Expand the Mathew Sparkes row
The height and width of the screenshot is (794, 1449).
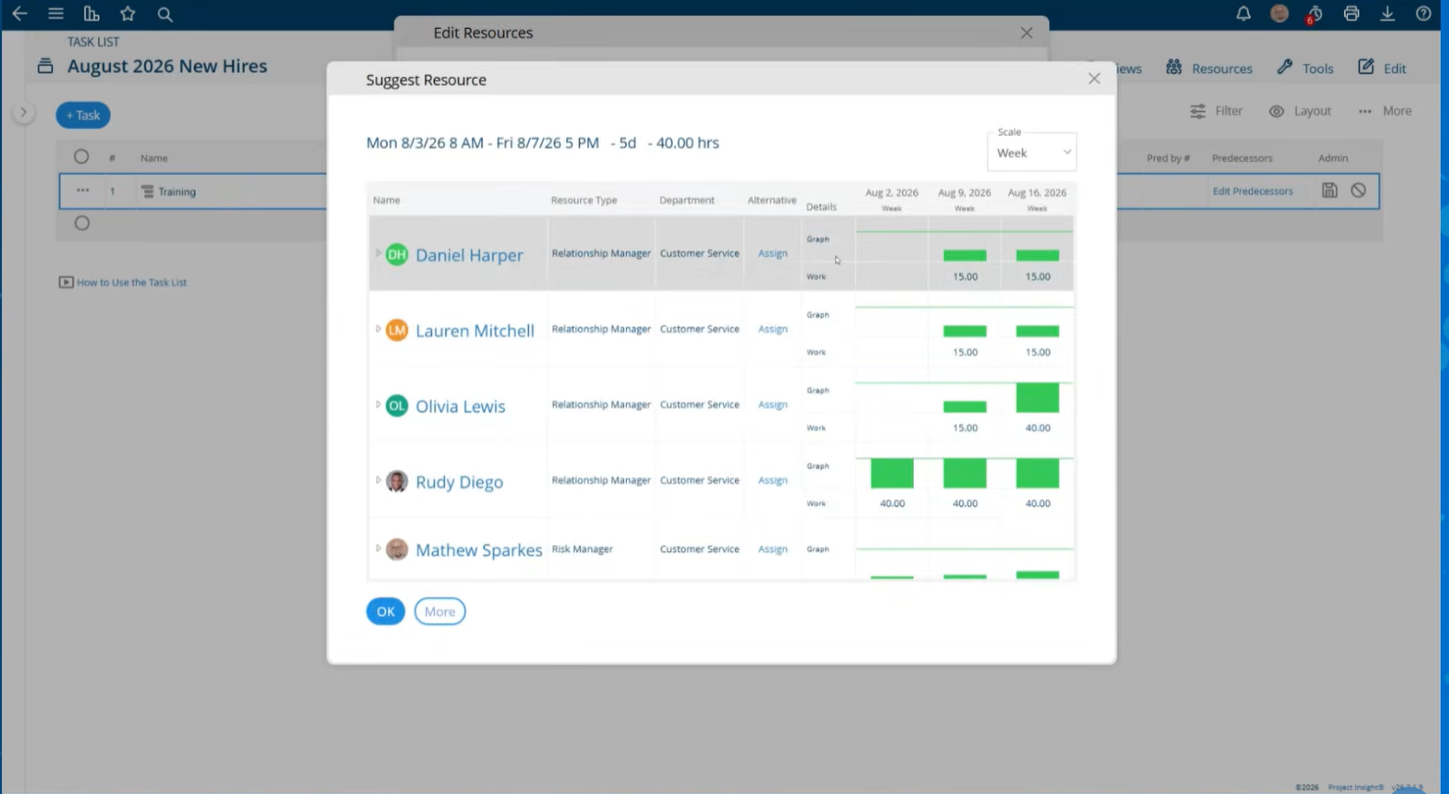coord(378,548)
